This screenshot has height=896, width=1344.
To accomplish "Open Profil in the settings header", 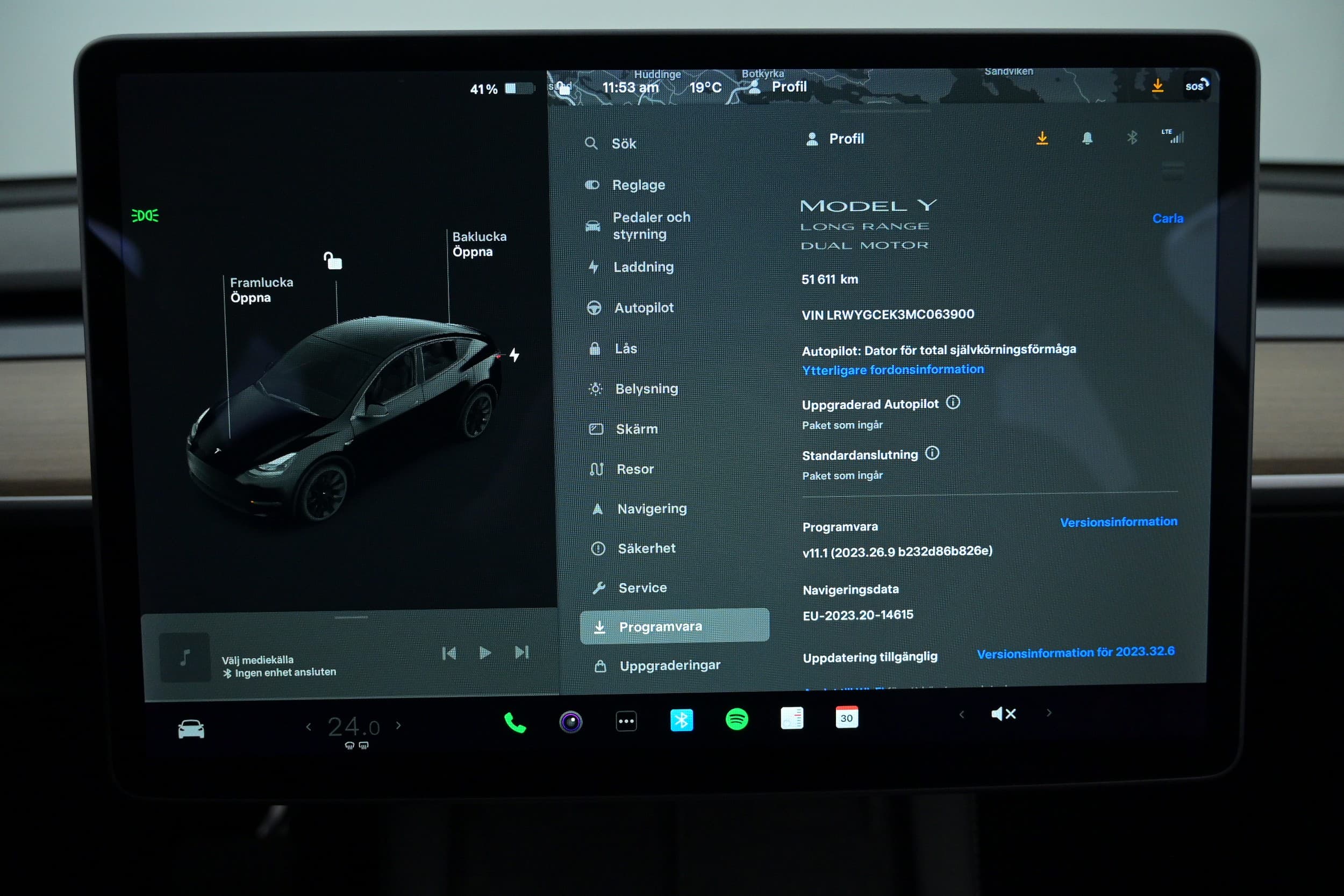I will coord(835,139).
